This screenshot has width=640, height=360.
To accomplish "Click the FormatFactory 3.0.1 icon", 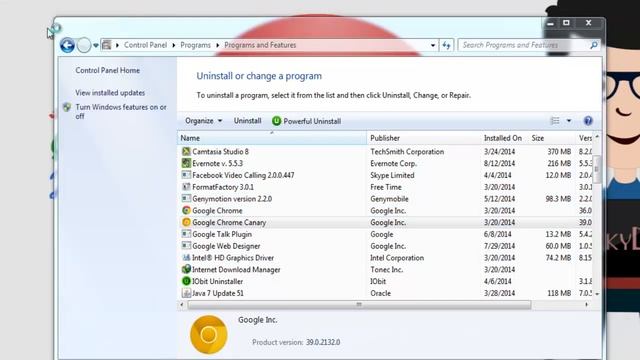I will click(186, 187).
